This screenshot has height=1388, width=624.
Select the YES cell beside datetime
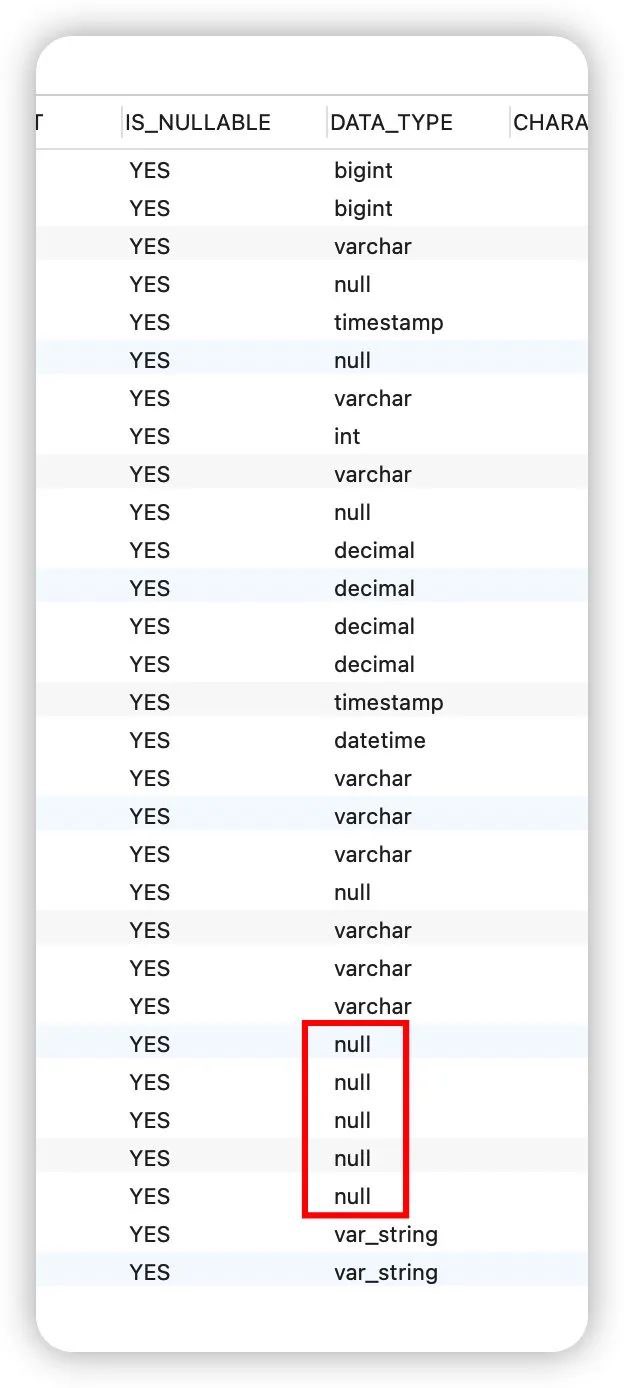[x=150, y=740]
